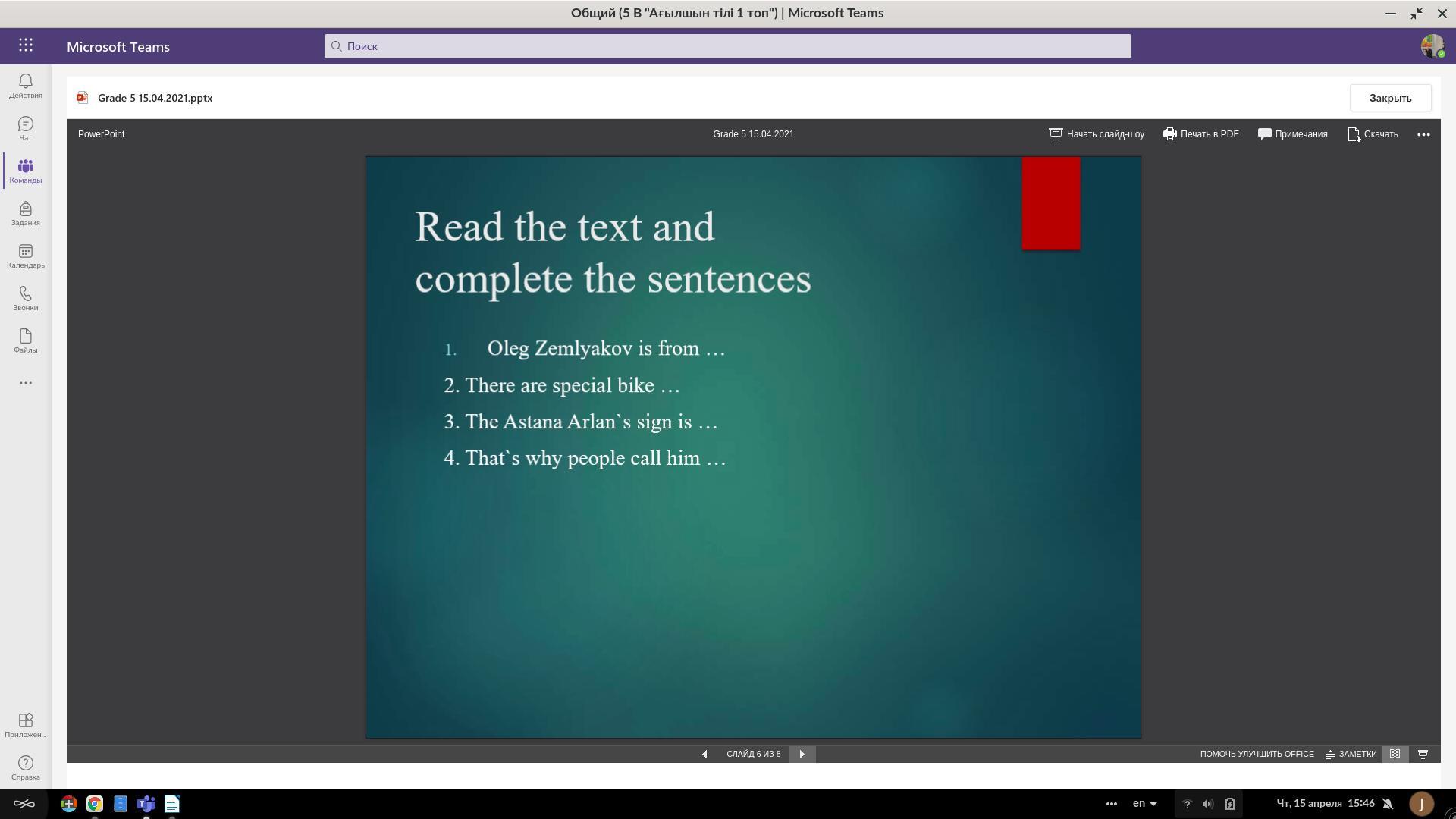Toggle slideshow view icon in status bar

point(1423,754)
